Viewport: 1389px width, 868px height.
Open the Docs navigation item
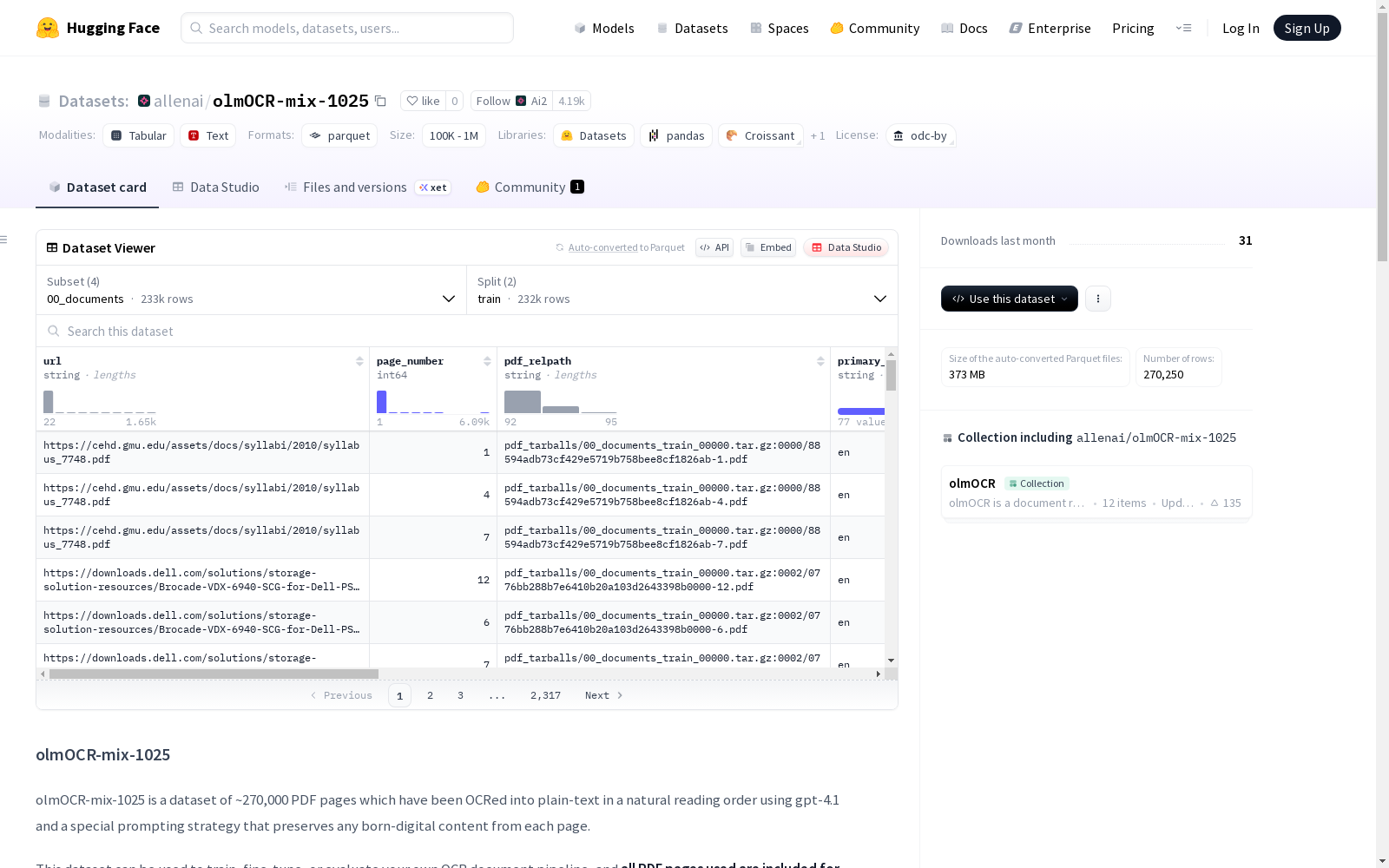click(964, 28)
